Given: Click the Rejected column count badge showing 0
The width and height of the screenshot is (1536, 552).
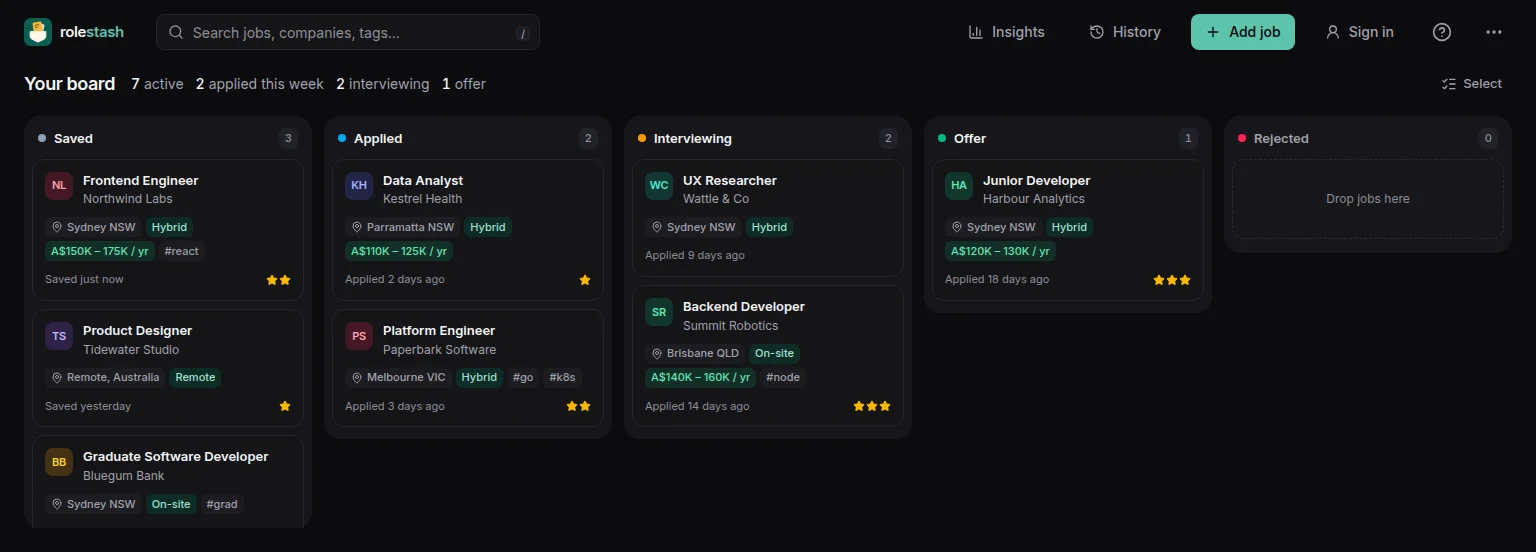Looking at the screenshot, I should (x=1488, y=139).
